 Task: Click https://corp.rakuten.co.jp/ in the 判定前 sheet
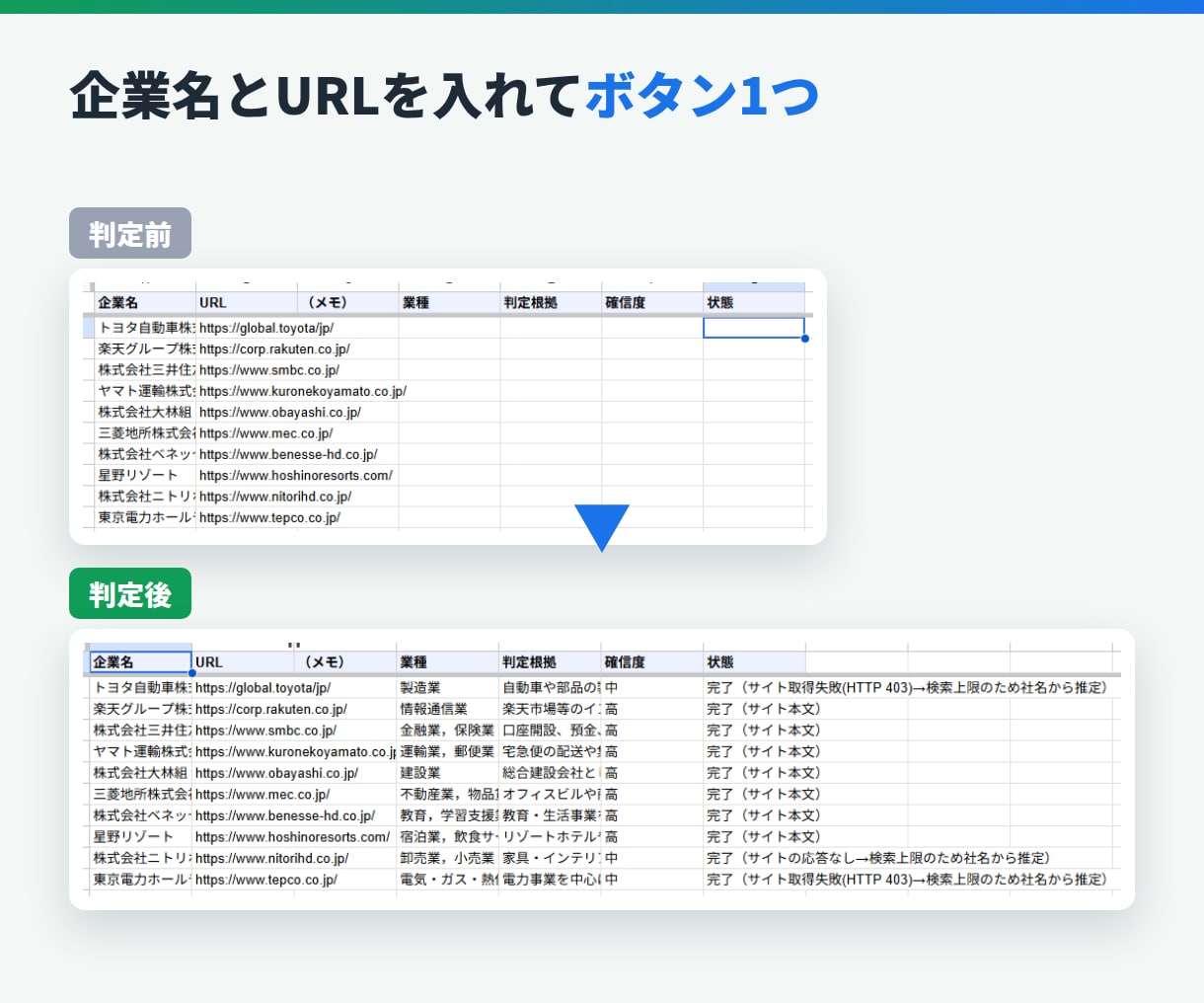pyautogui.click(x=274, y=348)
